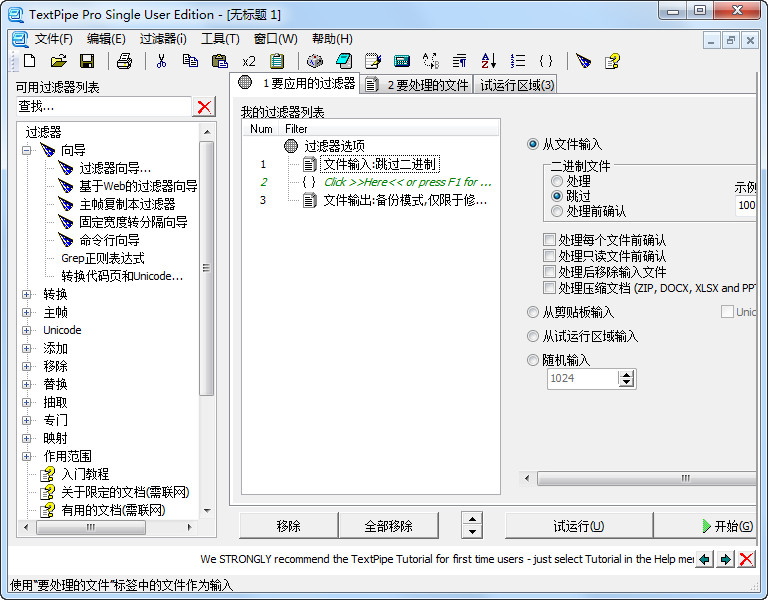The image size is (768, 600).
Task: Click the 查找... search input field
Action: coord(104,106)
